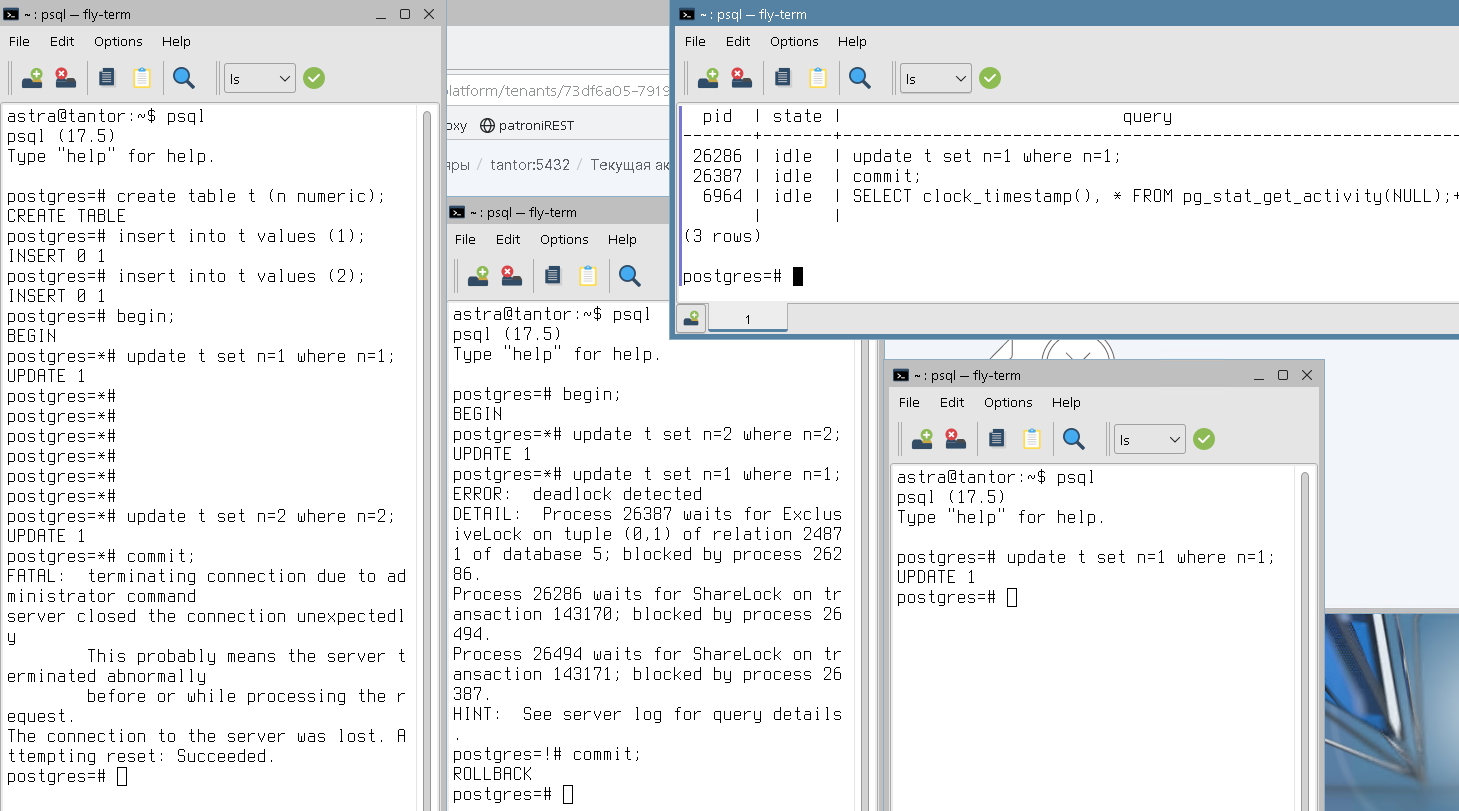This screenshot has width=1459, height=811.
Task: Click paste icon in the bottom-right terminal toolbar
Action: [x=1032, y=439]
